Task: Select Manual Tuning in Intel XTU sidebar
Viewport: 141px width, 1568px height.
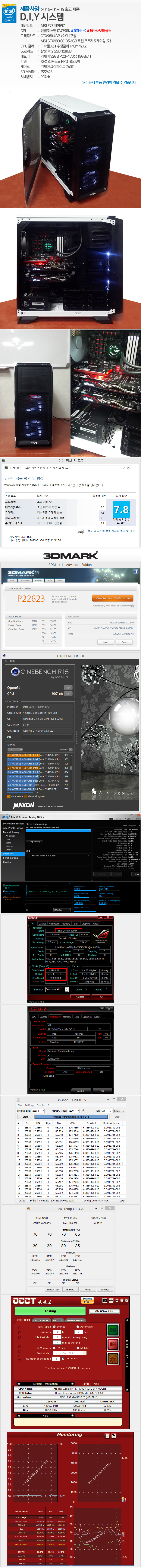Action: 11,832
